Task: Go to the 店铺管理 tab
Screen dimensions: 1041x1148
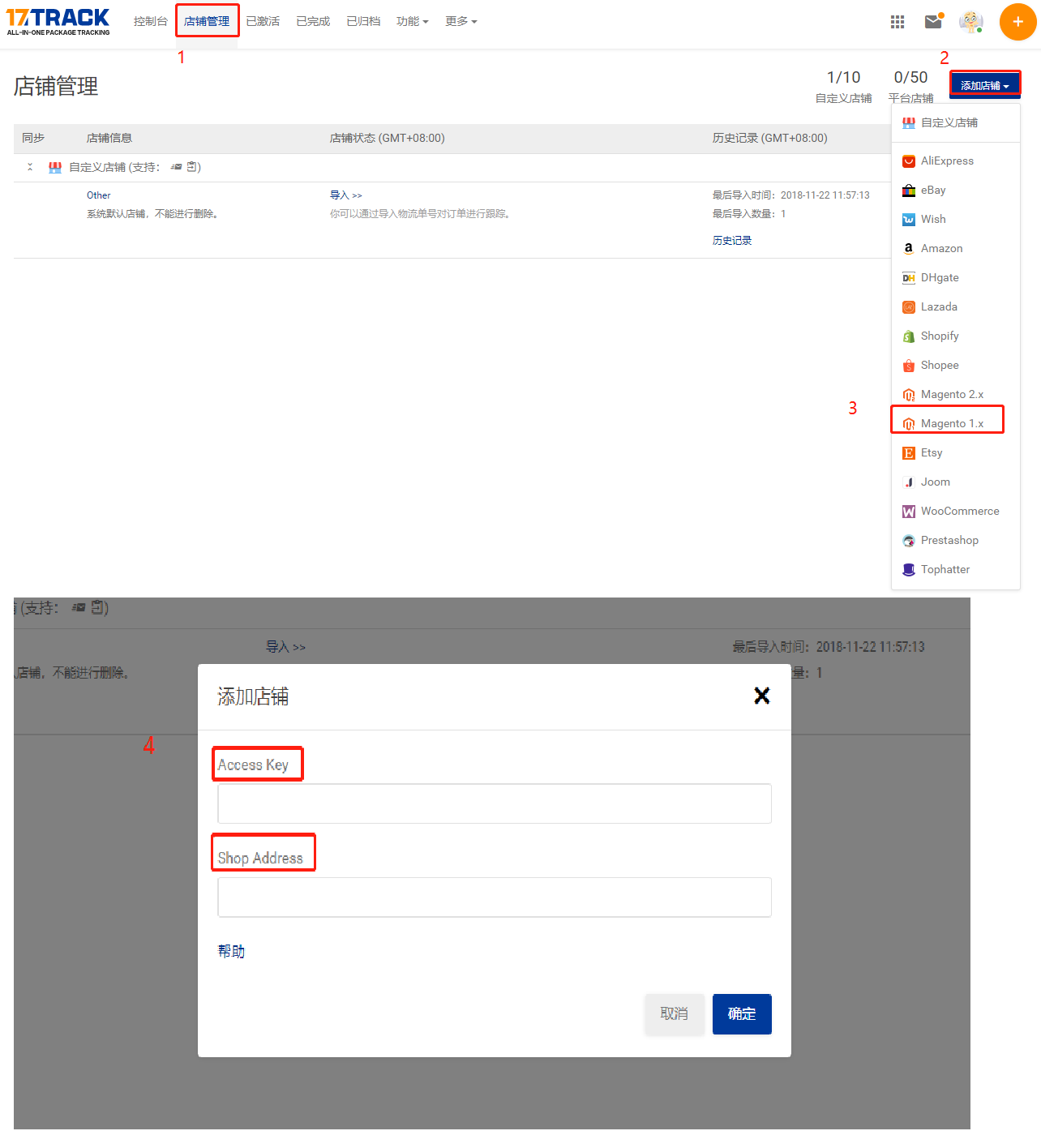Action: point(207,21)
